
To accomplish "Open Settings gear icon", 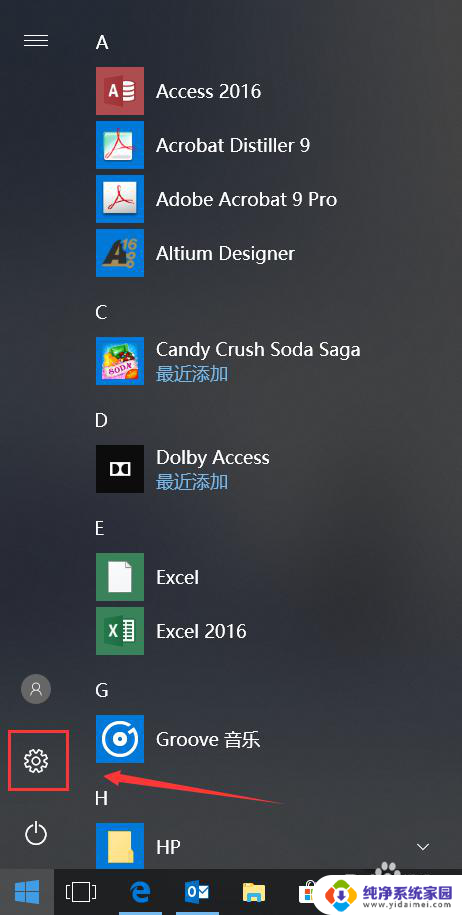I will [36, 760].
